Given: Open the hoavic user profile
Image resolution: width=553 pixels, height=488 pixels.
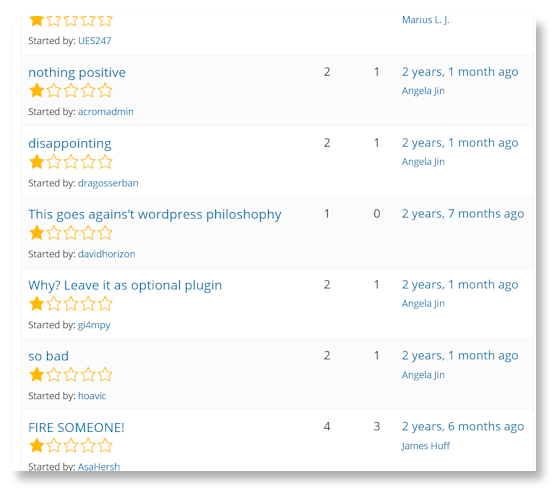Looking at the screenshot, I should click(92, 396).
